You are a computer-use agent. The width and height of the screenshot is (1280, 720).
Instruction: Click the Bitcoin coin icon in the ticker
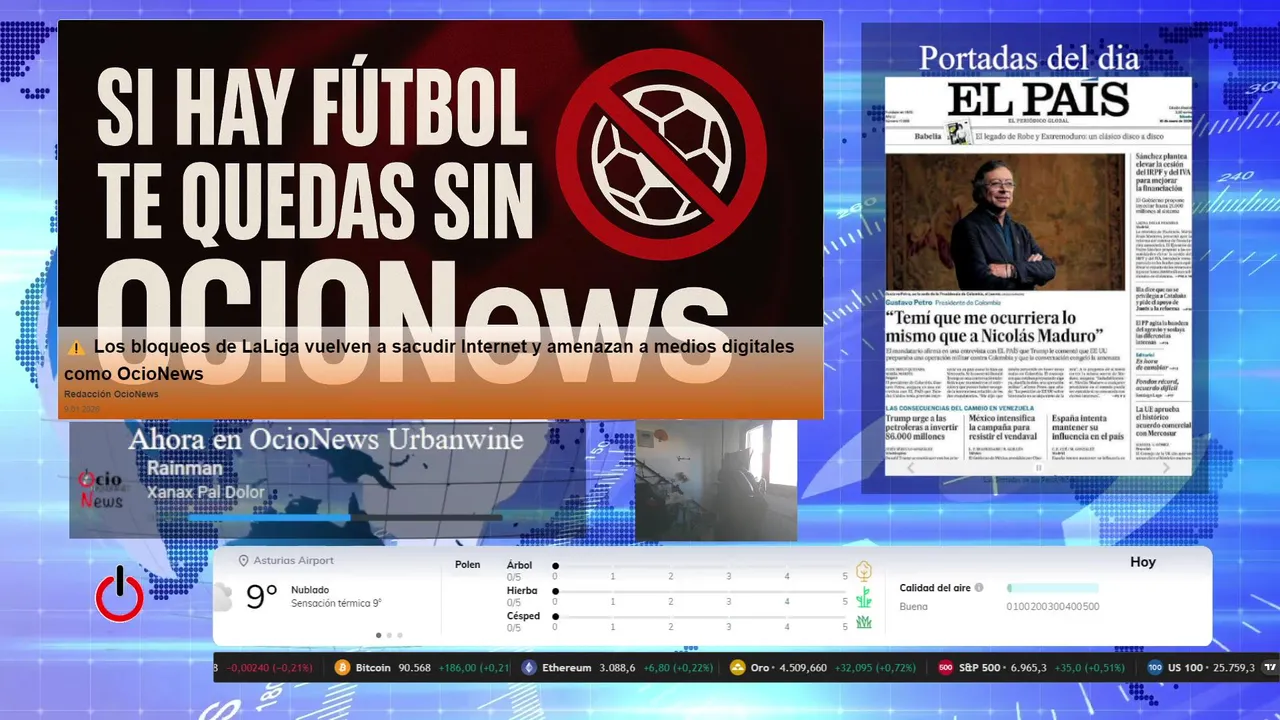point(342,668)
